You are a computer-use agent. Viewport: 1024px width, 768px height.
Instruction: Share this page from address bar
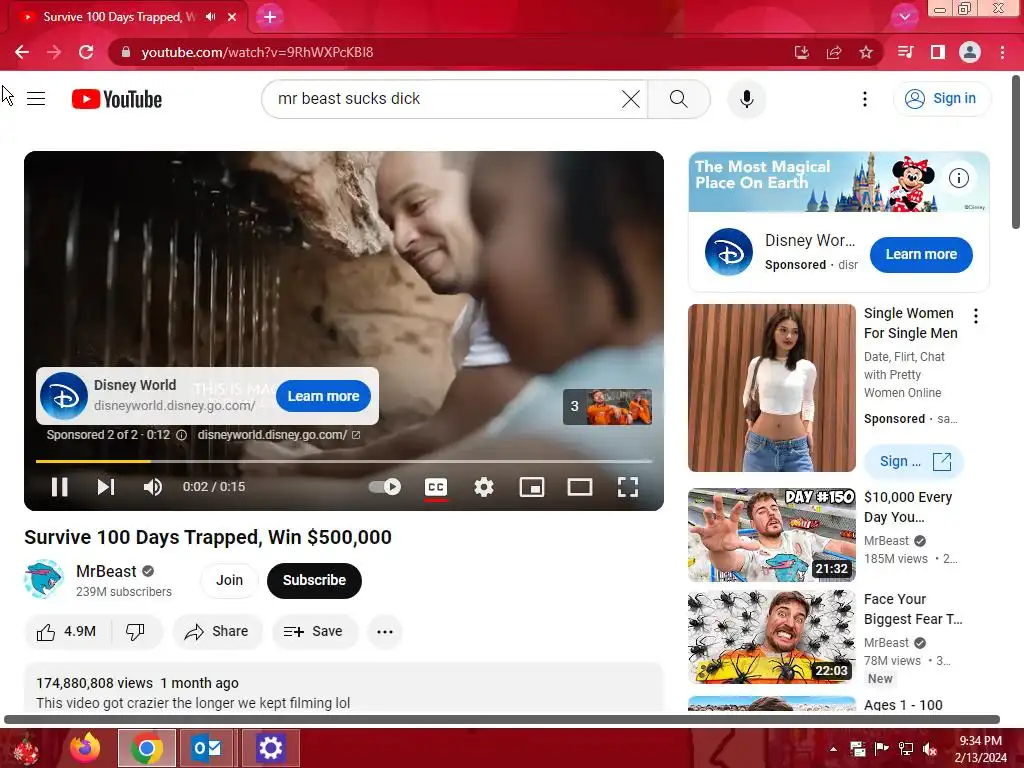[x=834, y=52]
